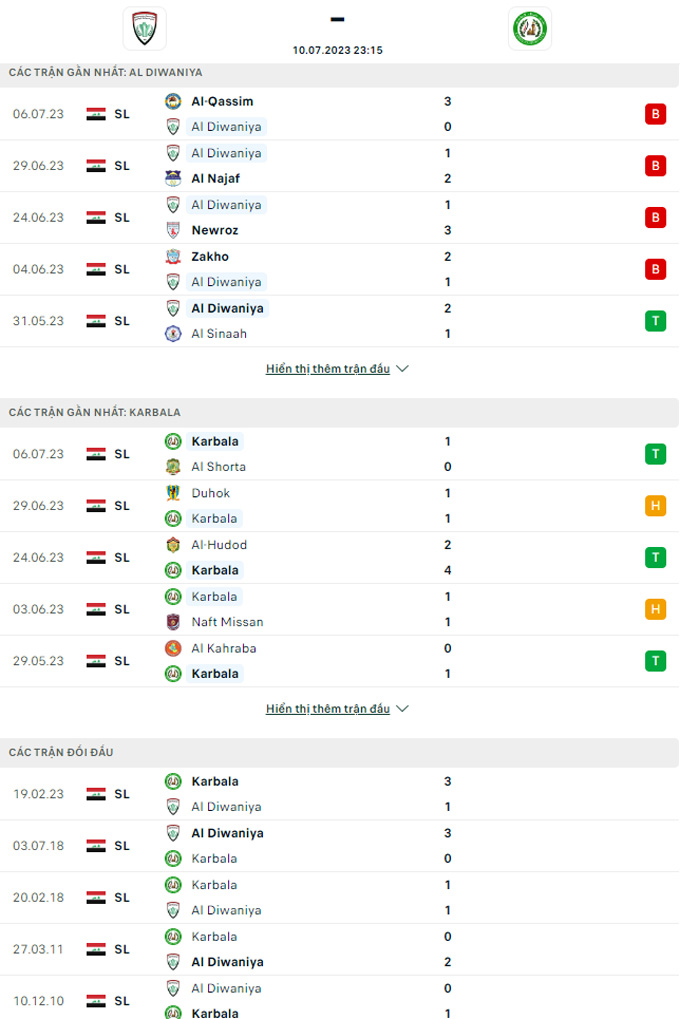Click the green T badge for 31.05.23 match
The image size is (680, 1019).
tap(655, 321)
